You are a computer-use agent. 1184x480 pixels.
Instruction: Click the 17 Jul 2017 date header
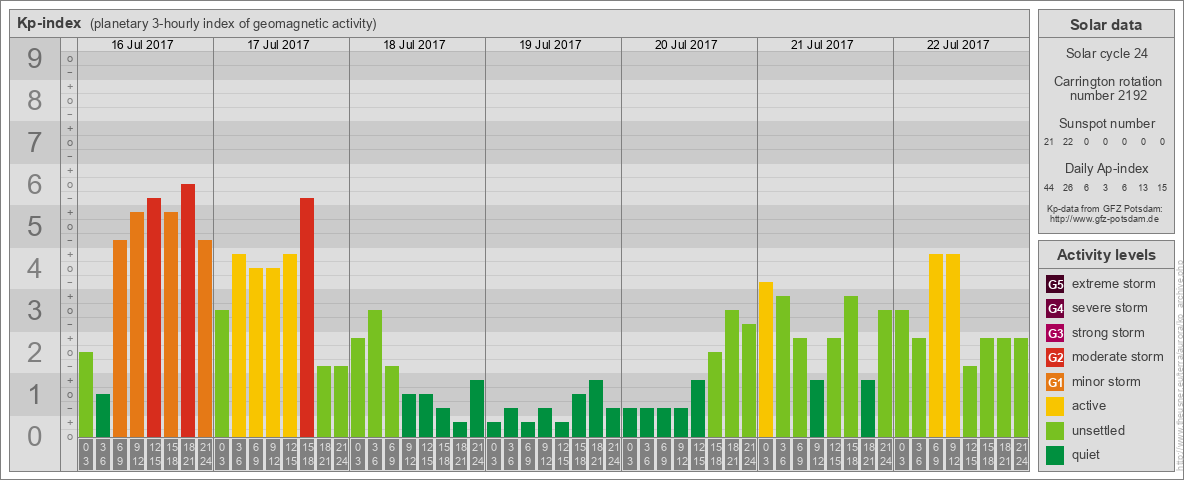point(279,45)
